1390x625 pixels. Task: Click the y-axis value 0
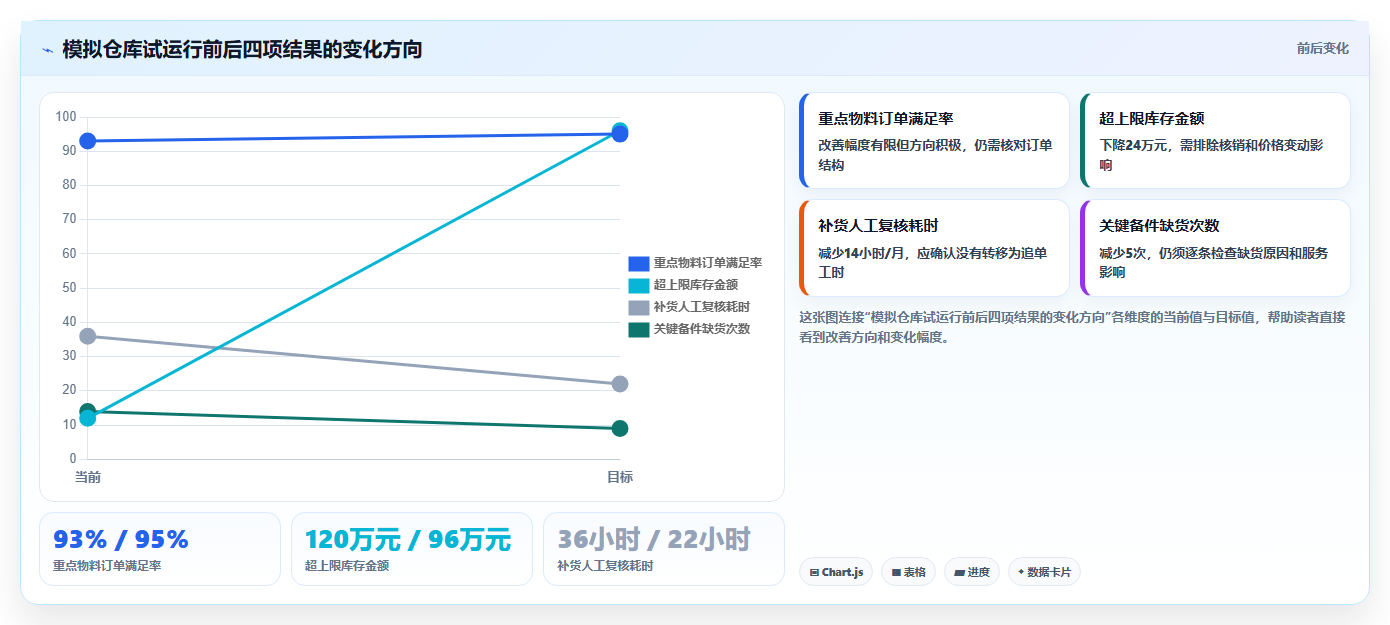coord(72,459)
